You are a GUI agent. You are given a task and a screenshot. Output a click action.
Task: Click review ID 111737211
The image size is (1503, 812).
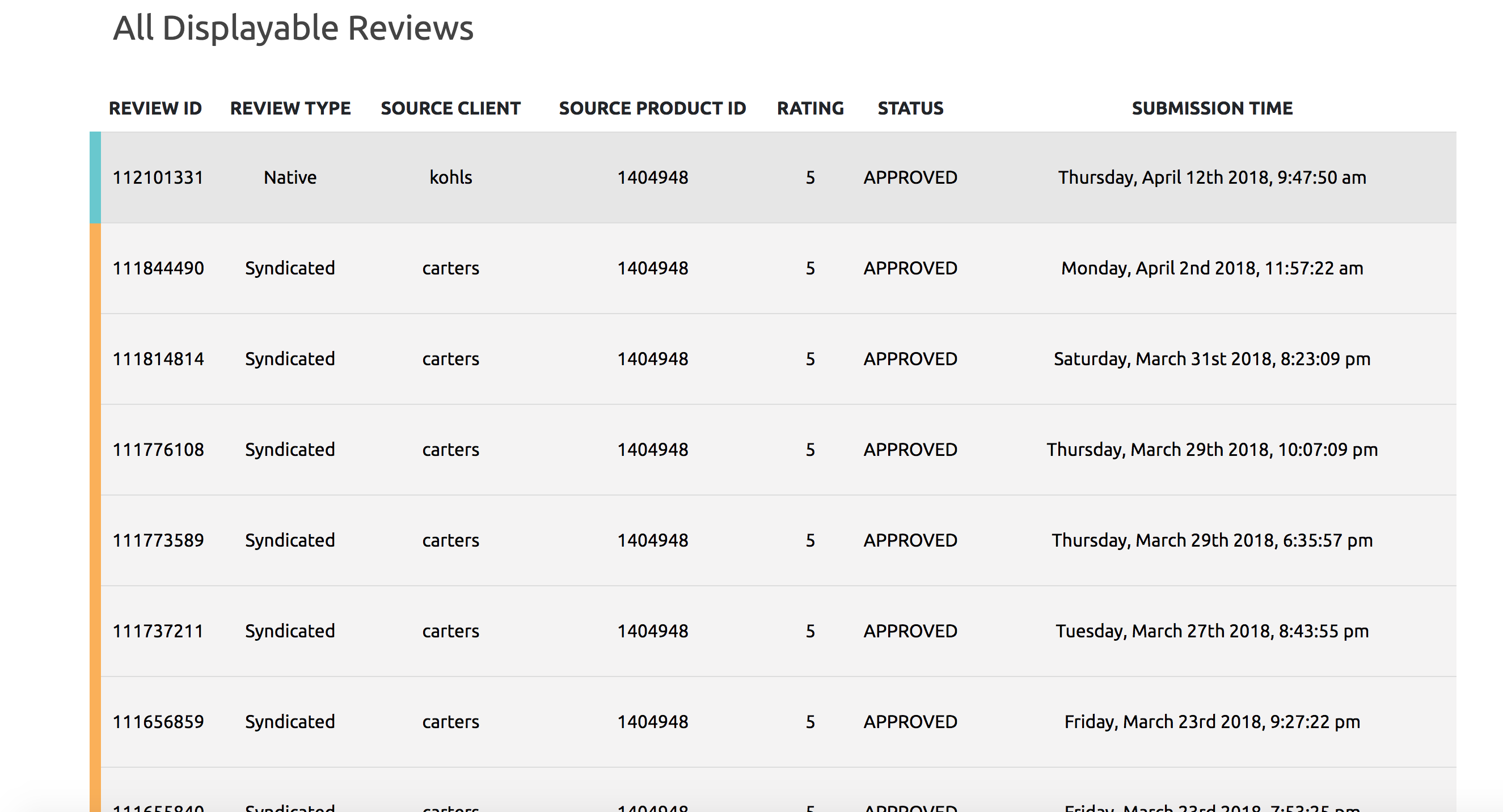(158, 631)
